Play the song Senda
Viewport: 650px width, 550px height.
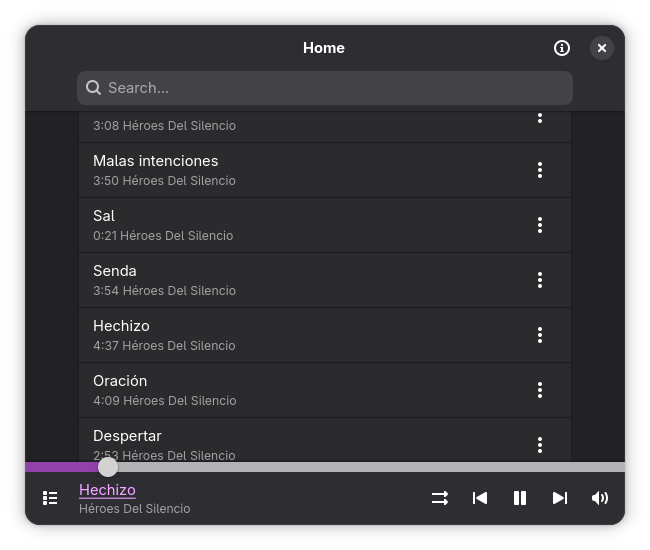pyautogui.click(x=300, y=280)
